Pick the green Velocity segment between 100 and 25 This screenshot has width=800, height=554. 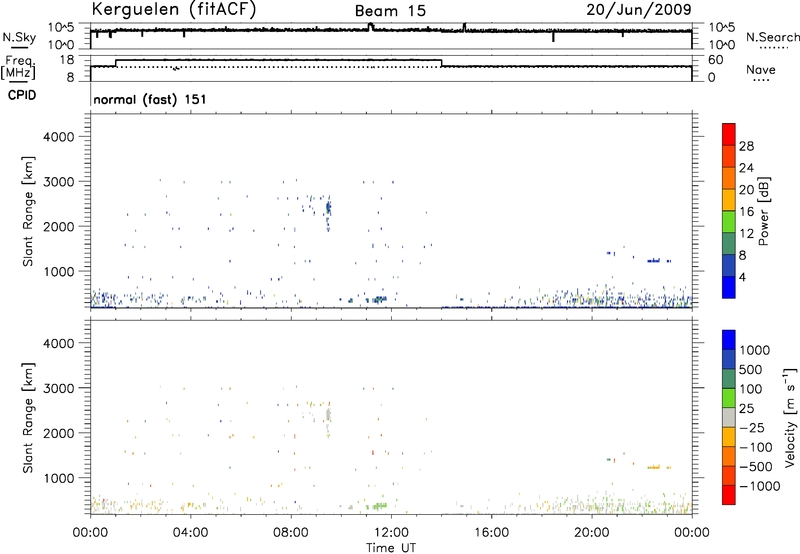click(729, 398)
